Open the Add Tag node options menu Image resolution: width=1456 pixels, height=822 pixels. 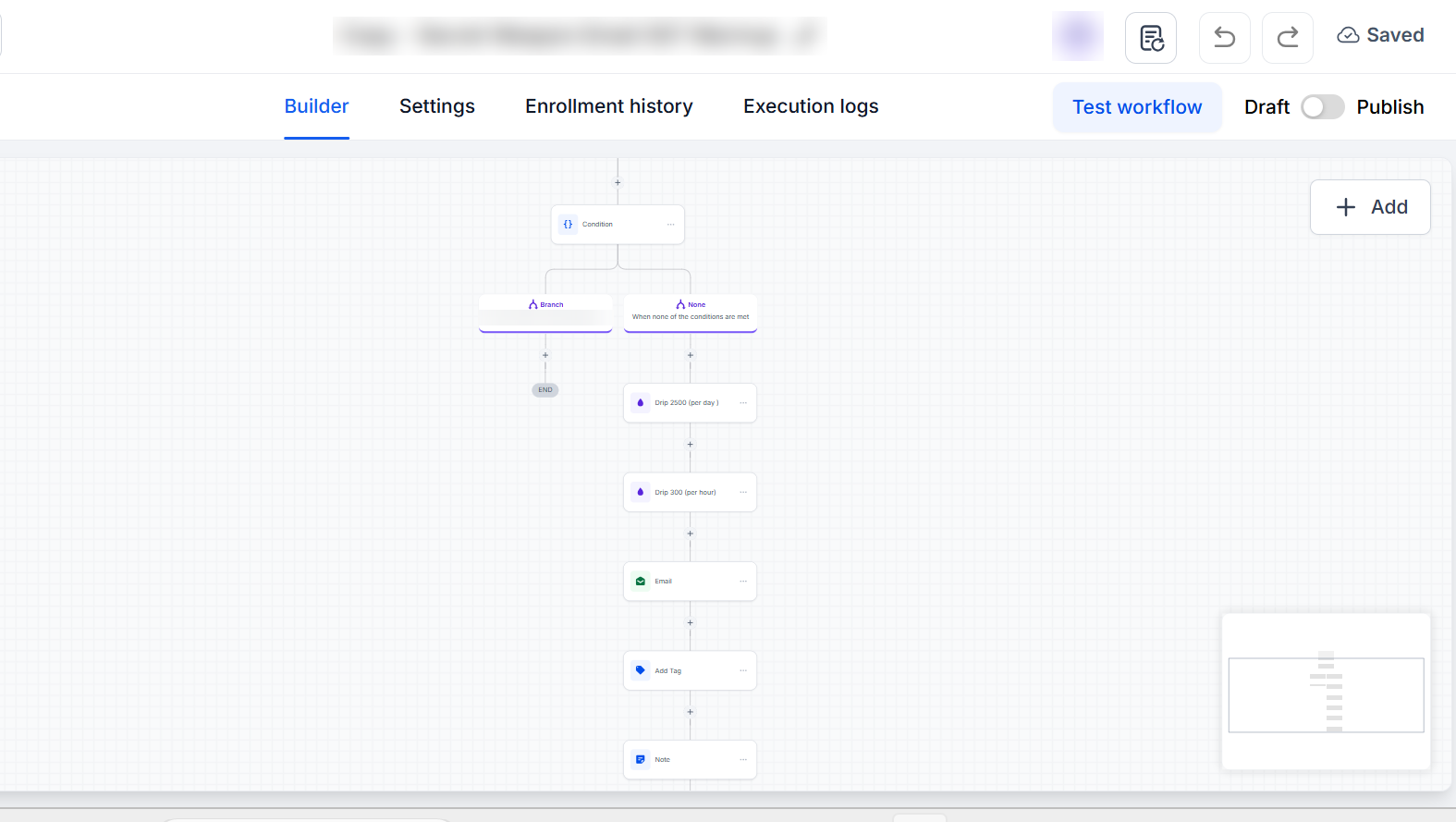click(743, 671)
